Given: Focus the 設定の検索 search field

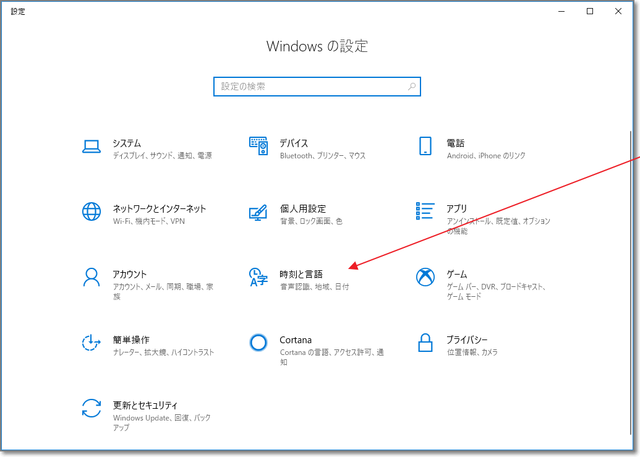Looking at the screenshot, I should click(310, 87).
